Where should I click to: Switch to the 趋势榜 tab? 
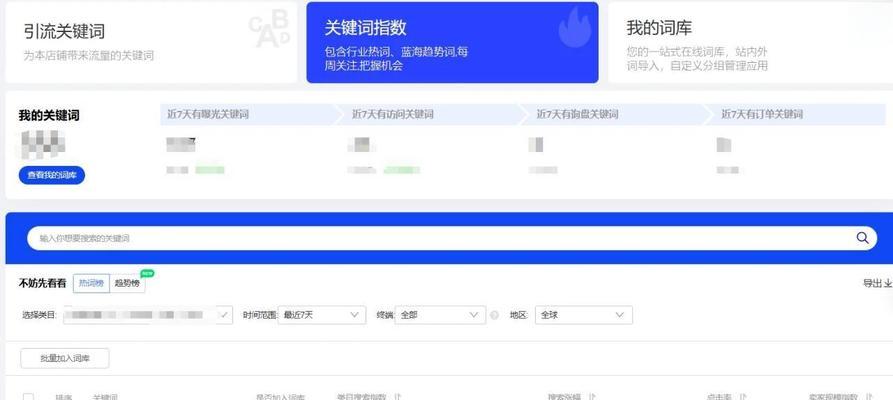(x=127, y=283)
